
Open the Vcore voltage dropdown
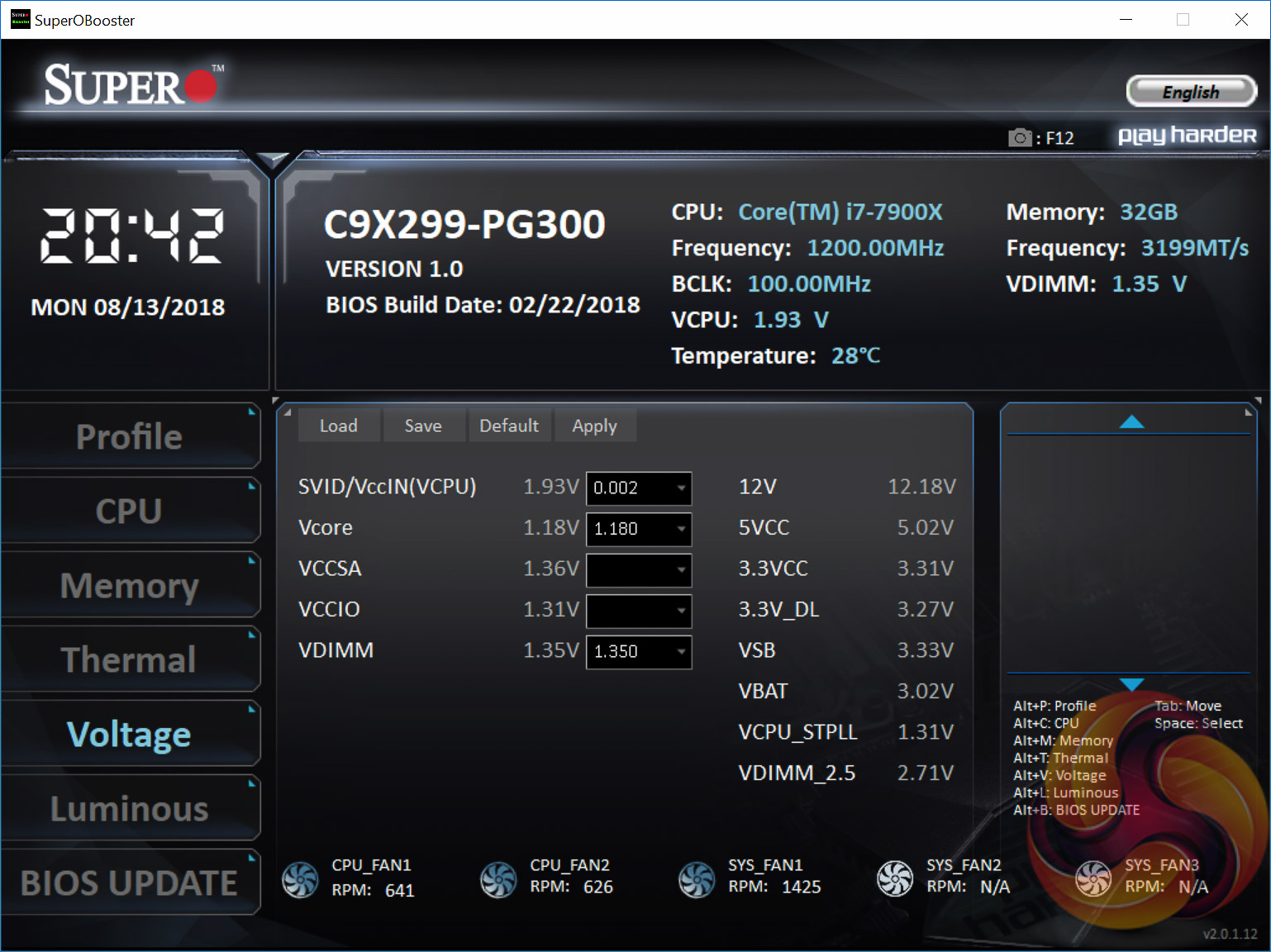pyautogui.click(x=639, y=529)
